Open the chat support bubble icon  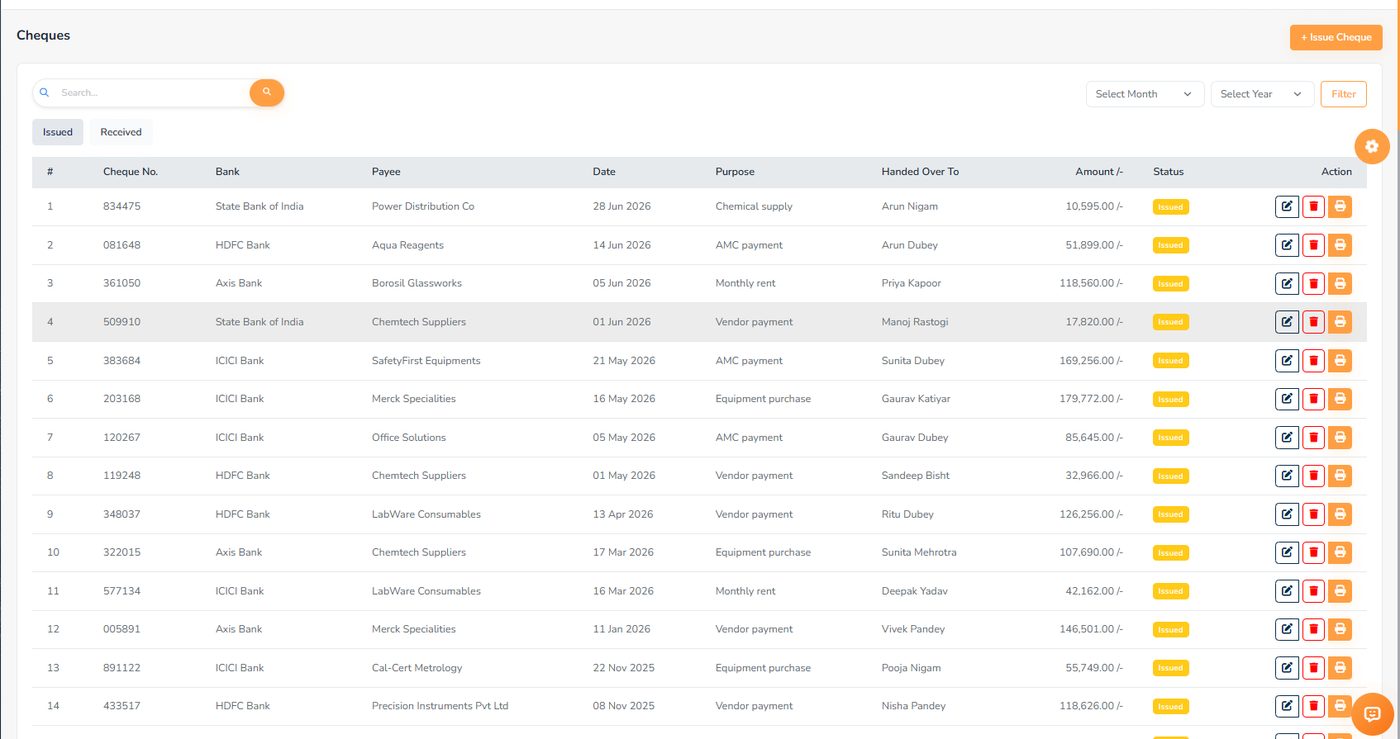pos(1372,714)
